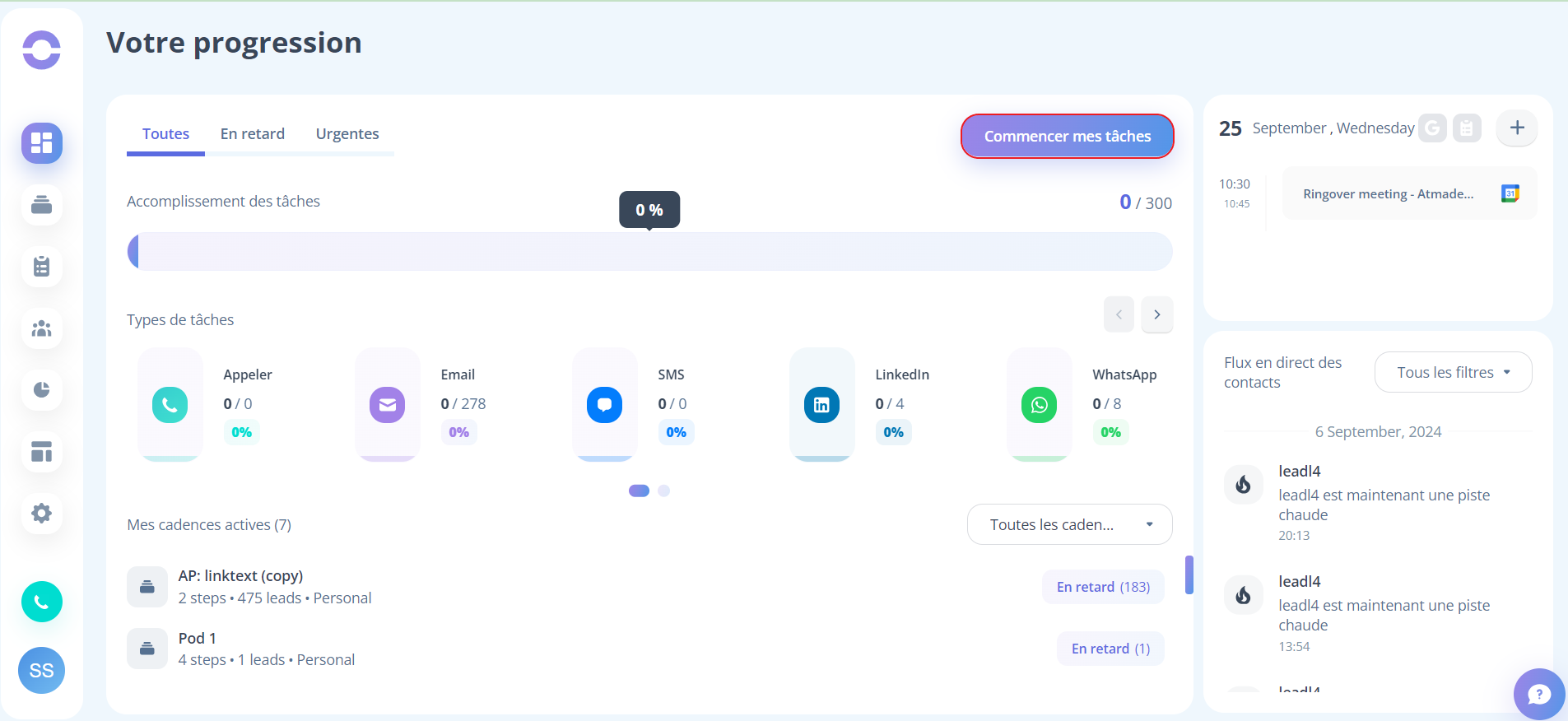Open the leads people icon in sidebar
The height and width of the screenshot is (721, 1568).
click(x=42, y=328)
